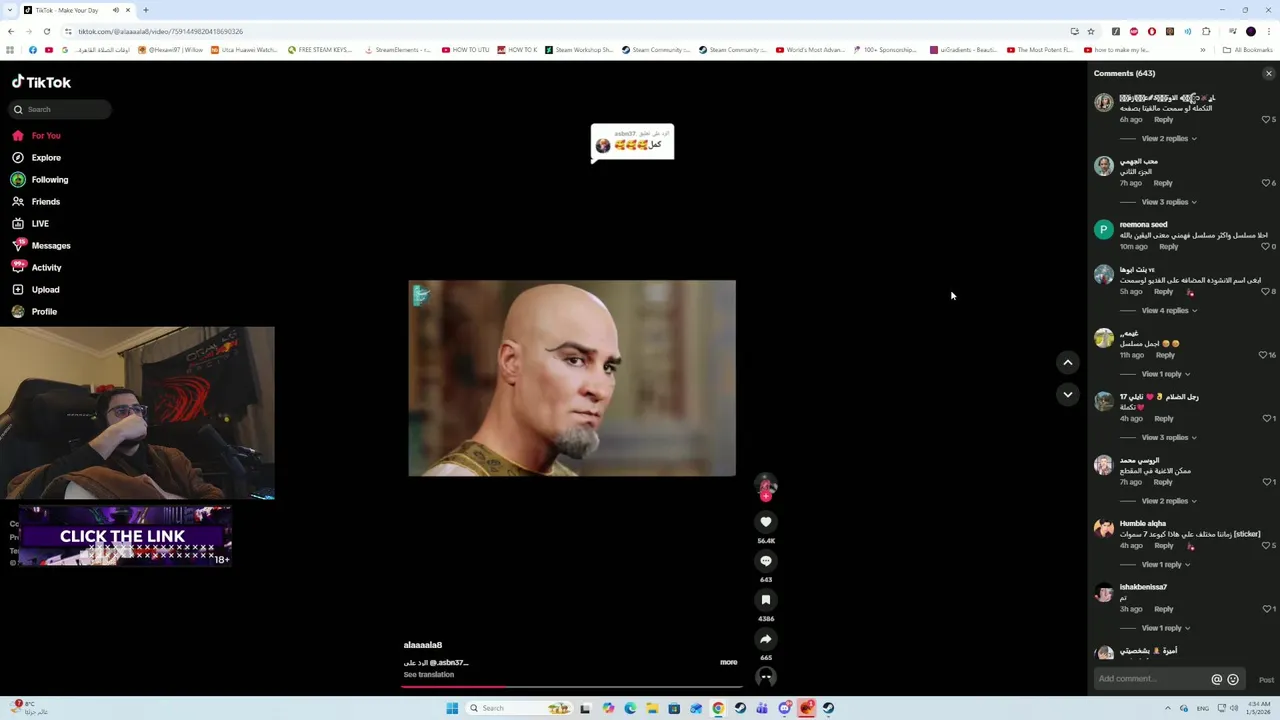Open All Bookmarks folder

(x=1247, y=49)
